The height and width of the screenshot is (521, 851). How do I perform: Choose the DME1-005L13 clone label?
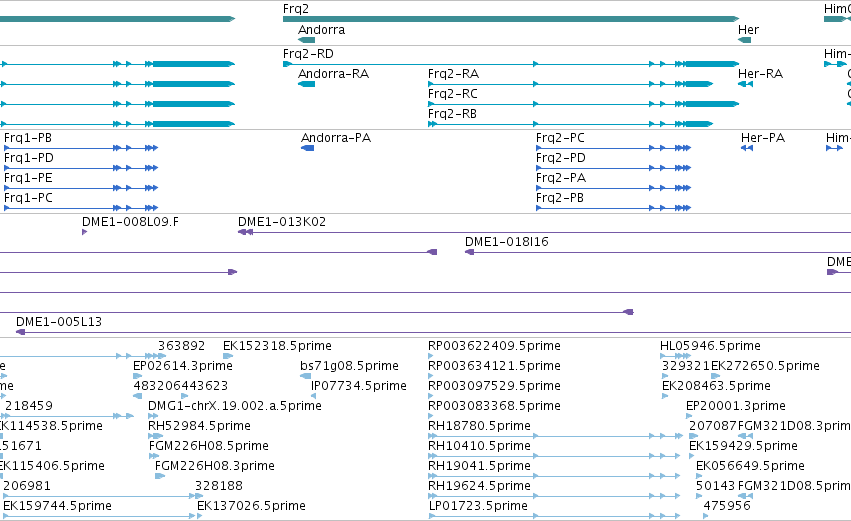tap(59, 322)
